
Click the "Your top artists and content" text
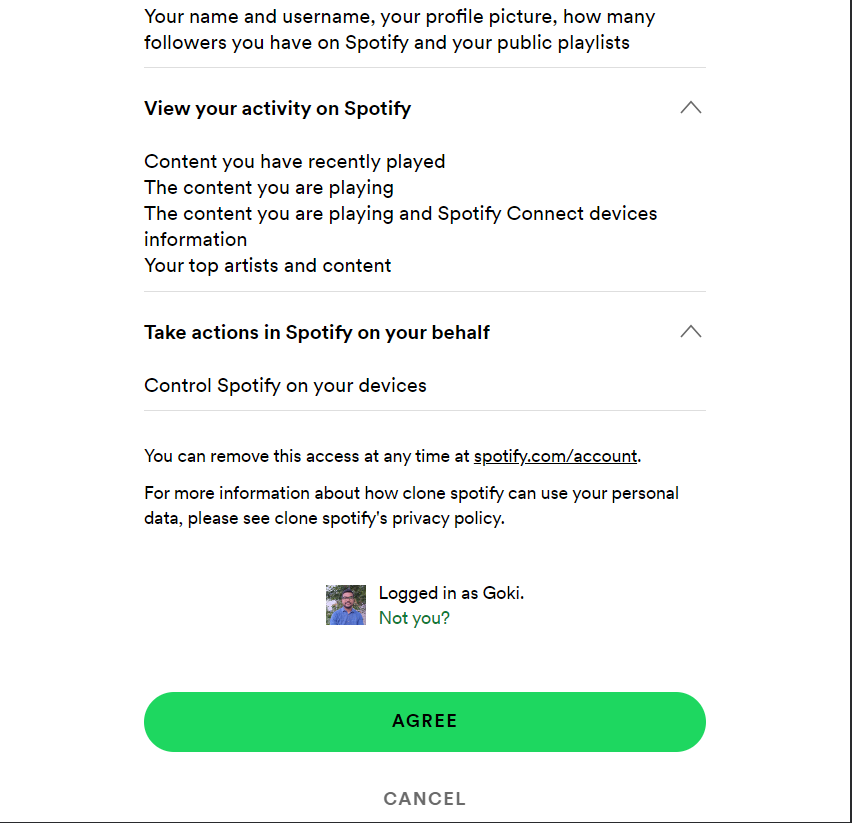point(268,265)
